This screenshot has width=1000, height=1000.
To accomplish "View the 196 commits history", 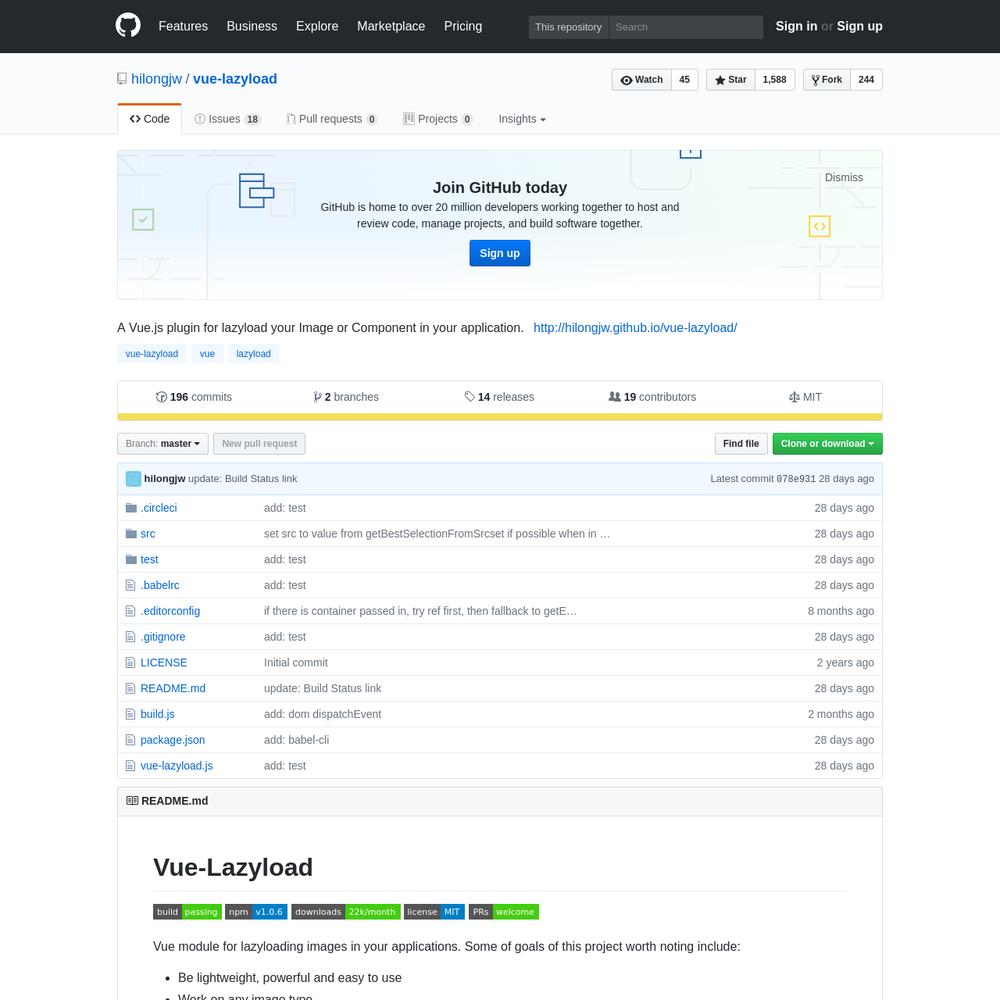I will click(194, 397).
